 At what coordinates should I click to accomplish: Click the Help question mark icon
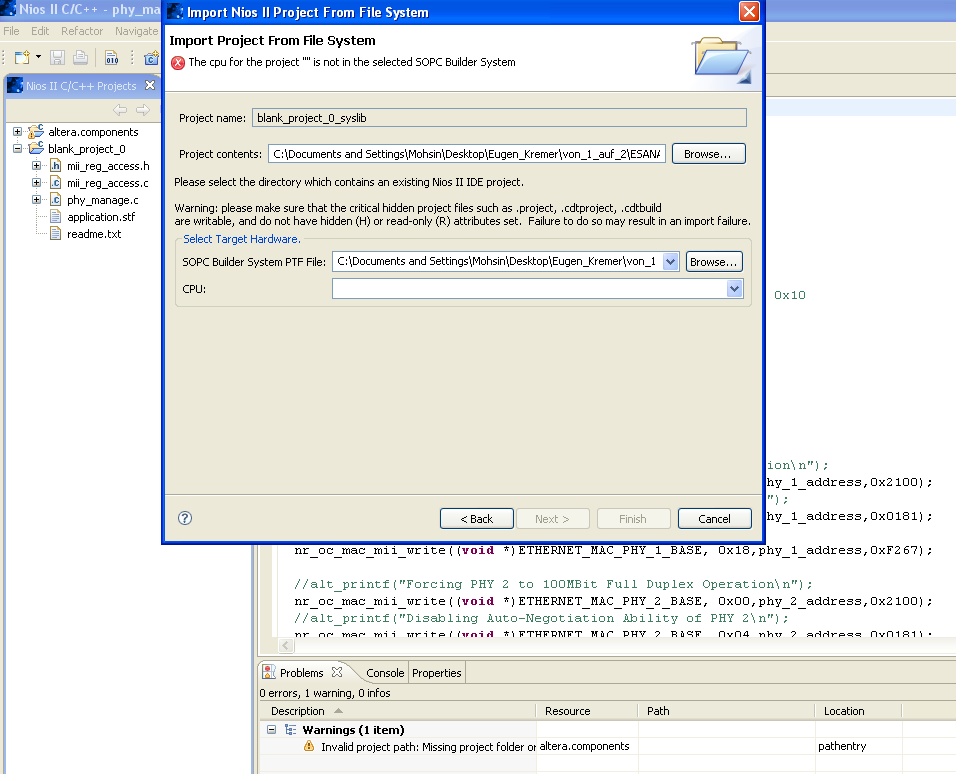(185, 519)
